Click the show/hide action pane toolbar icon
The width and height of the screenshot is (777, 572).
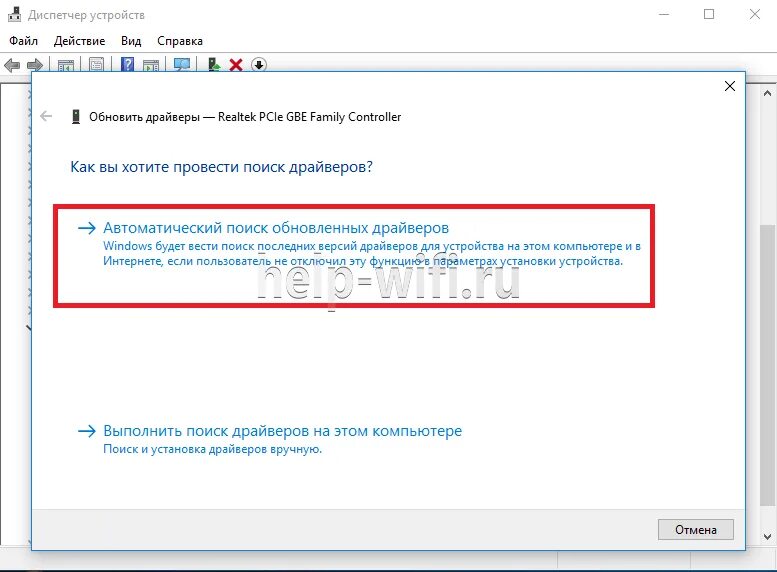[x=151, y=65]
